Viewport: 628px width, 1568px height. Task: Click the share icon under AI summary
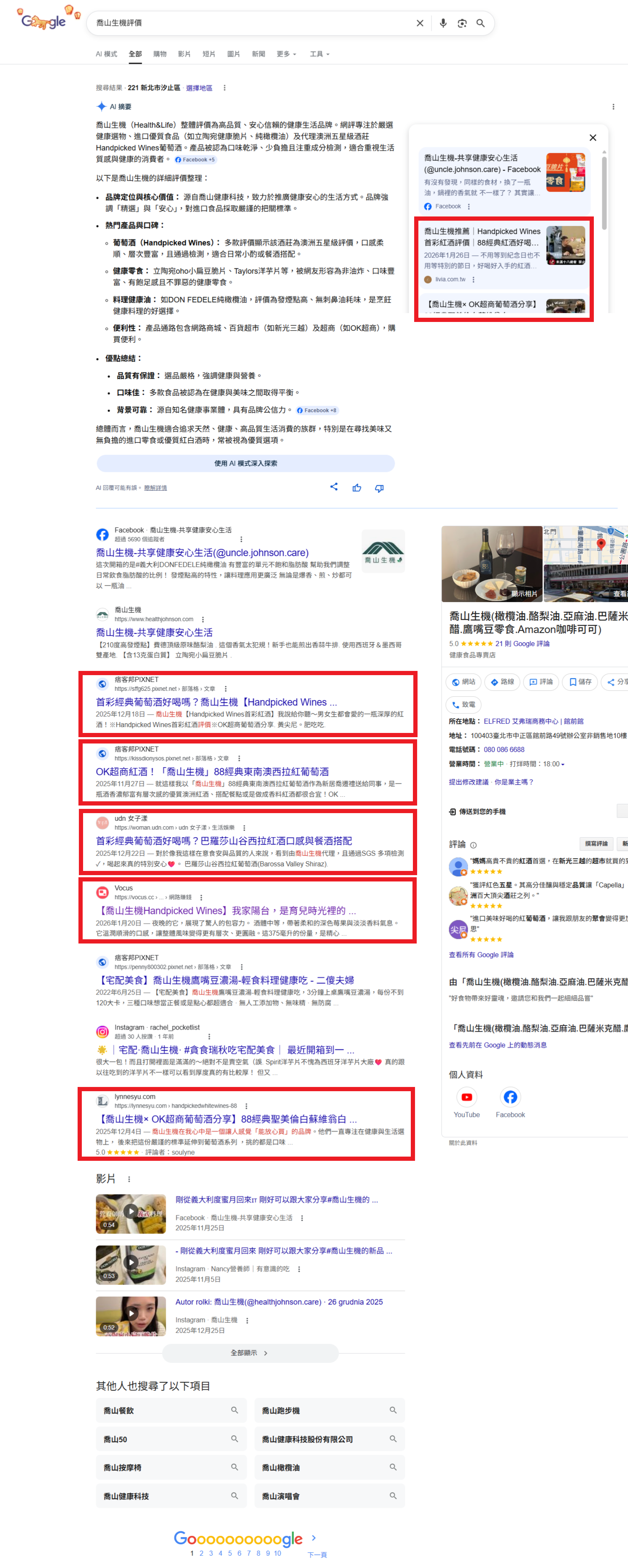coord(334,487)
